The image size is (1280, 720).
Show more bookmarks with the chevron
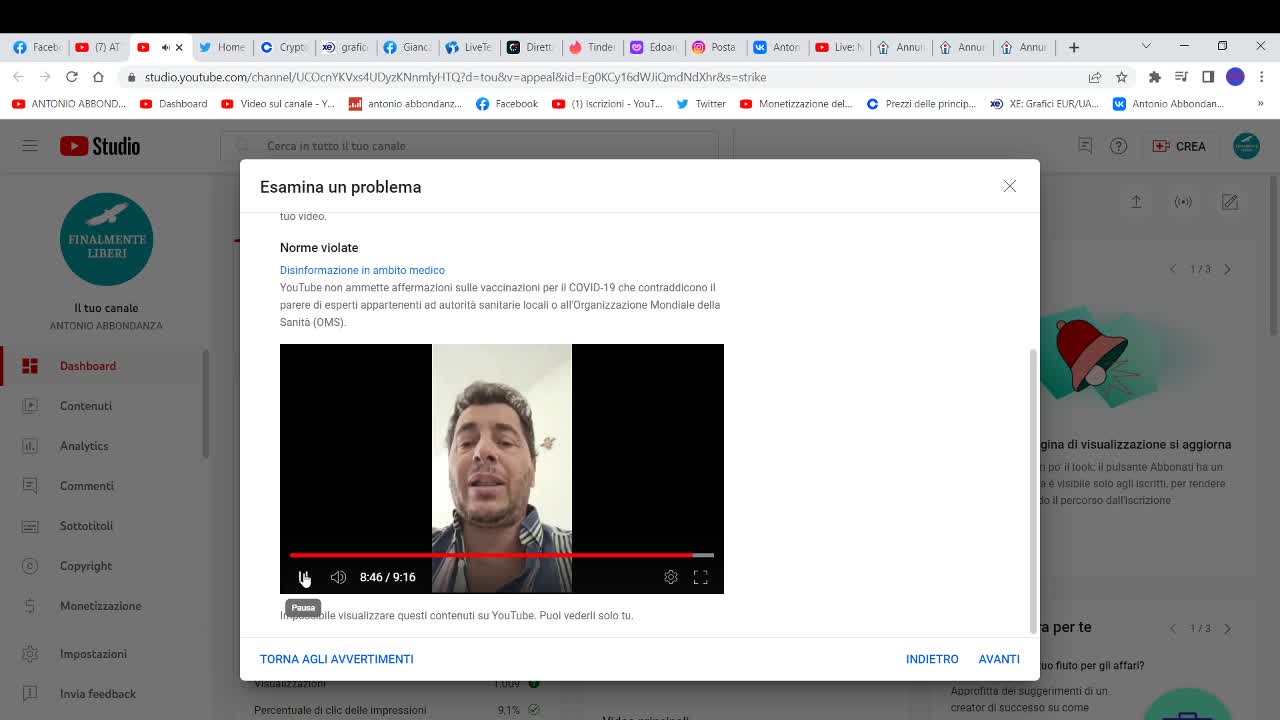1260,104
